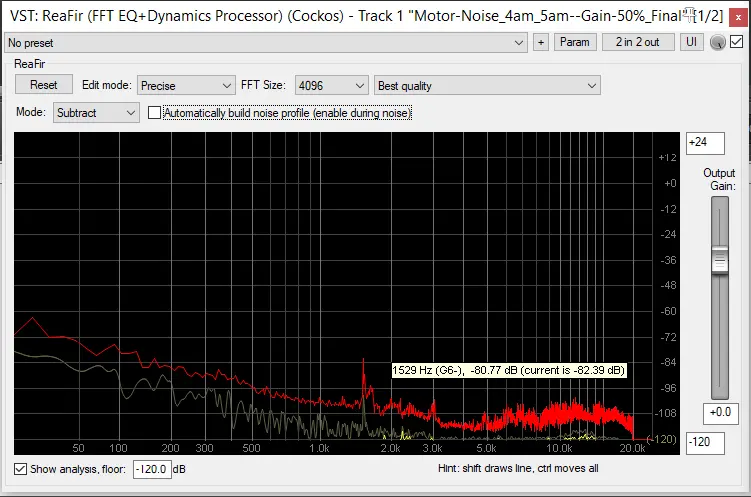
Task: Click the +0.0 output gain value field
Action: coord(719,413)
